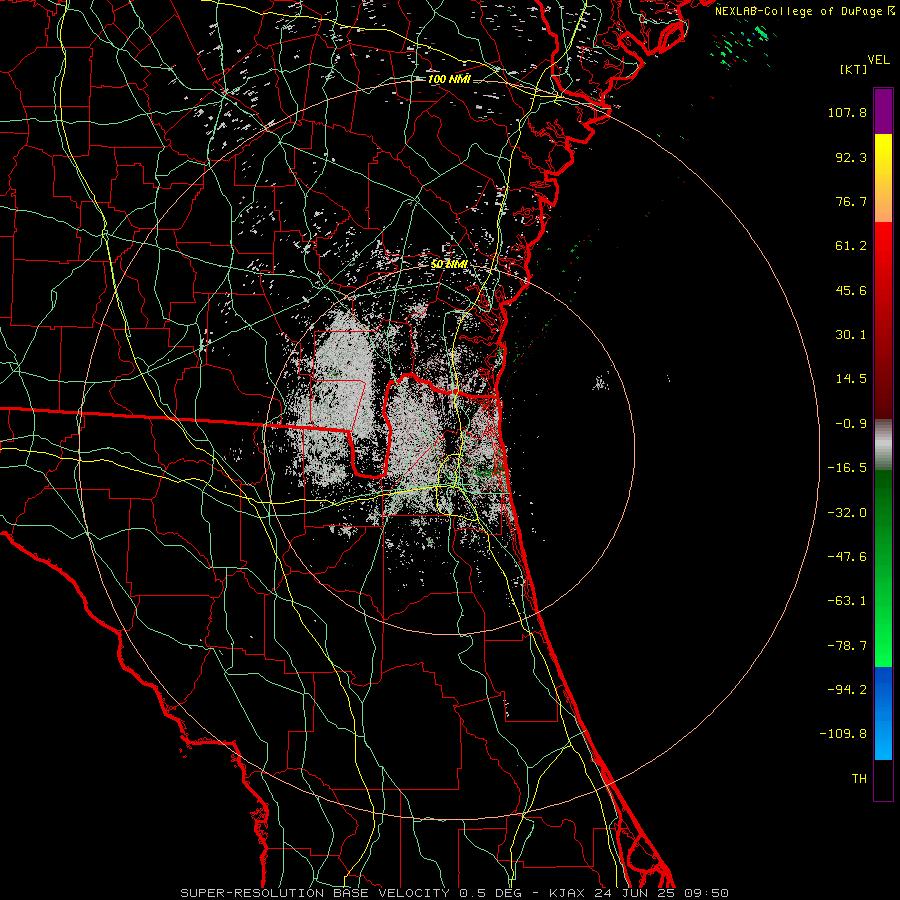
Task: Click the -16.5 velocity scale value
Action: [x=847, y=468]
